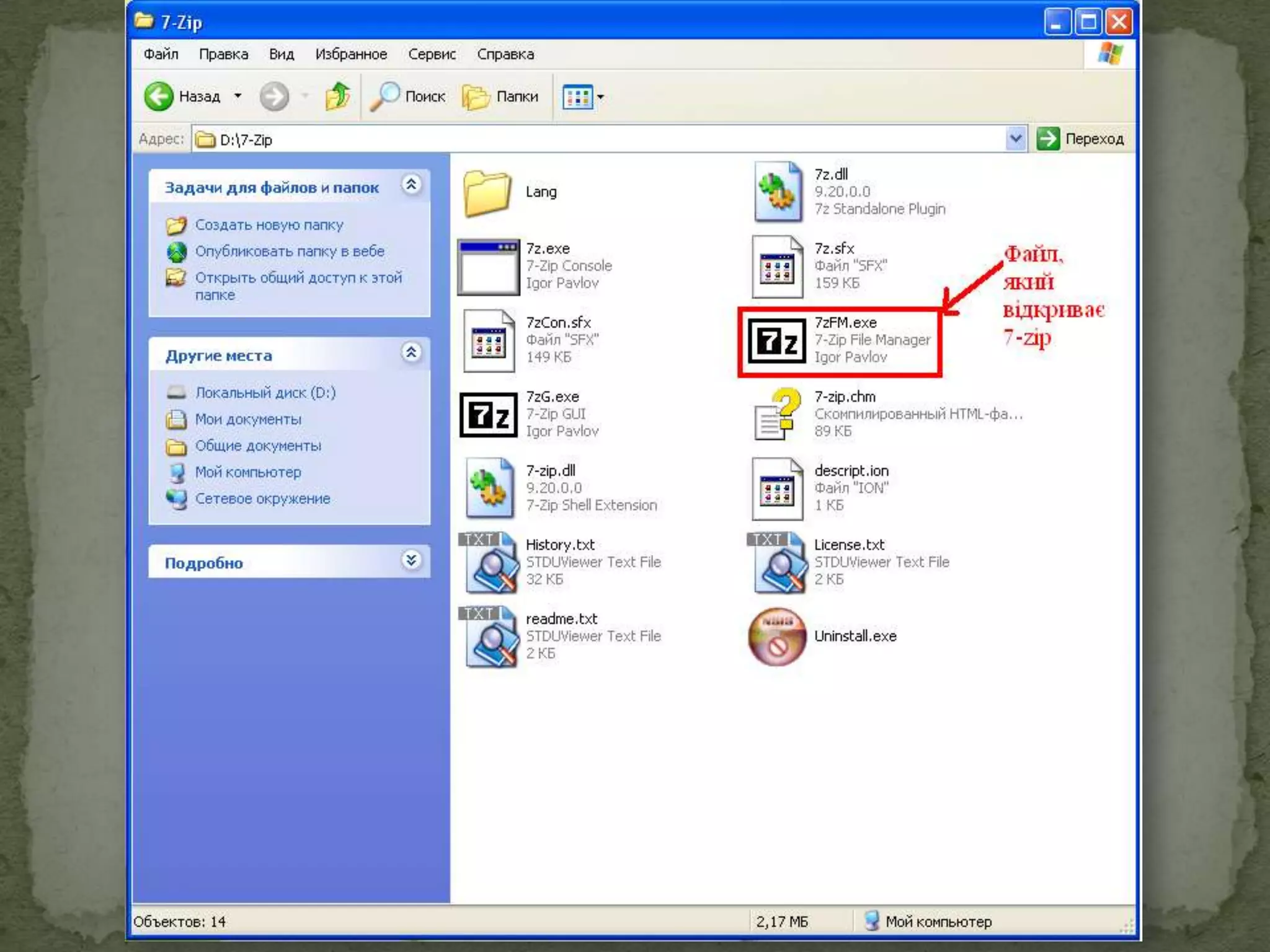
Task: Select the 7zFM.exe File Manager icon
Action: [x=777, y=340]
